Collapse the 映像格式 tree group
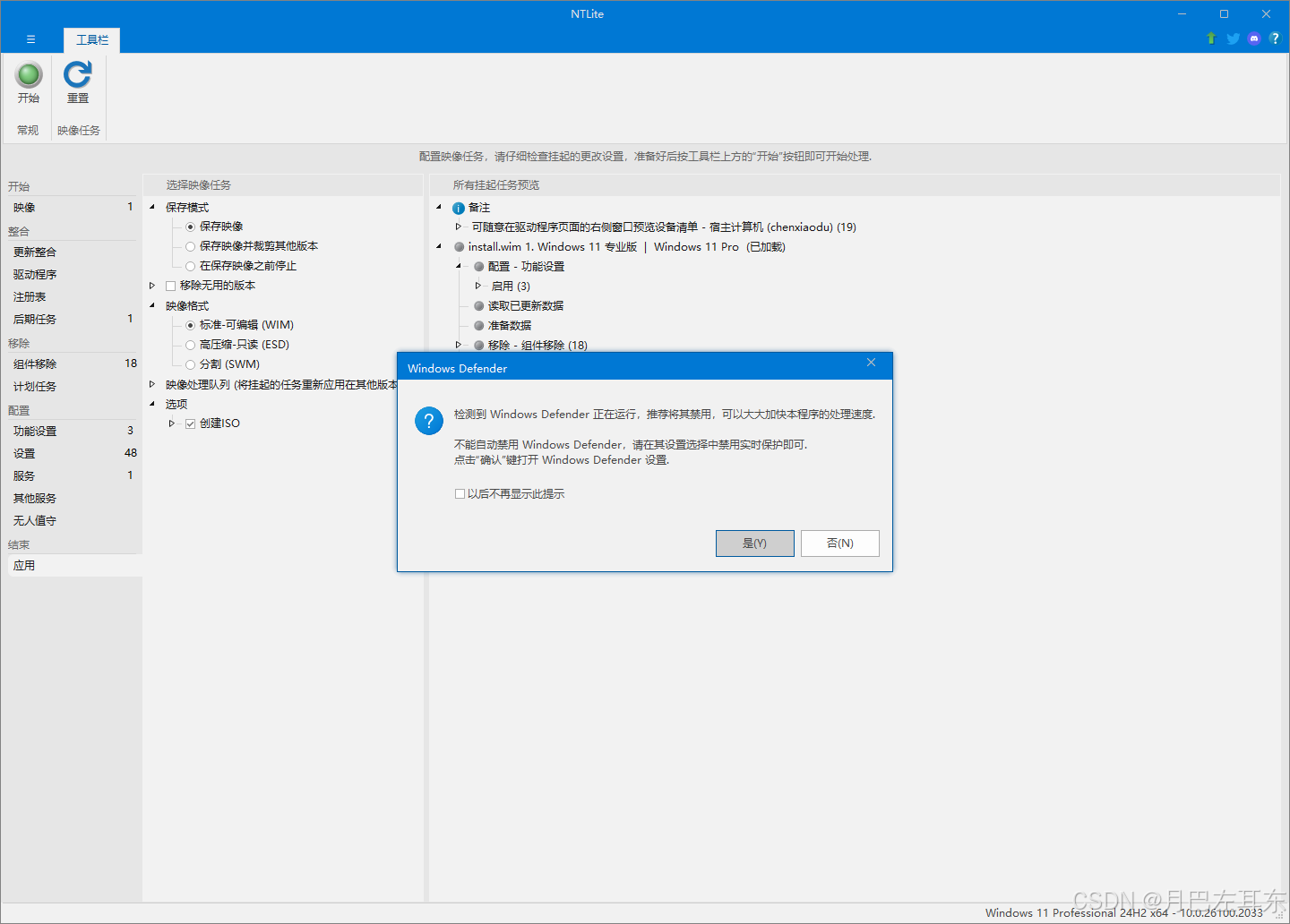1290x924 pixels. click(152, 305)
